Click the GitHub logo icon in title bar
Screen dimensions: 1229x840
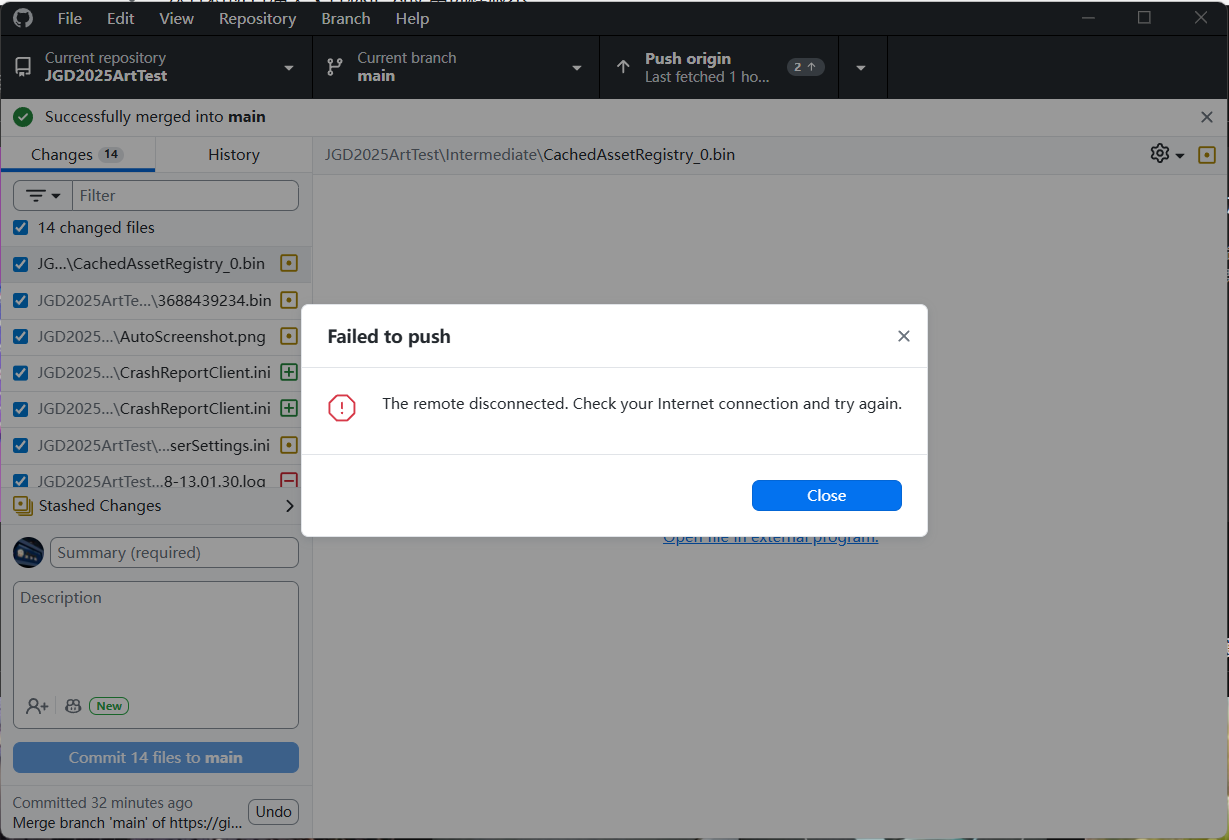(22, 18)
